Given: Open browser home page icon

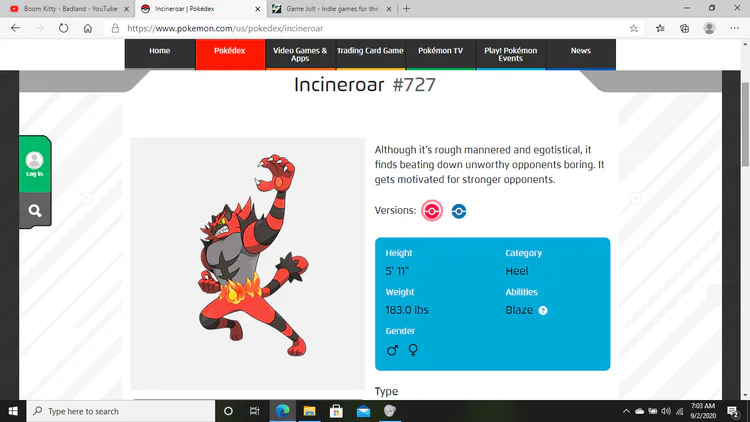Looking at the screenshot, I should click(88, 28).
